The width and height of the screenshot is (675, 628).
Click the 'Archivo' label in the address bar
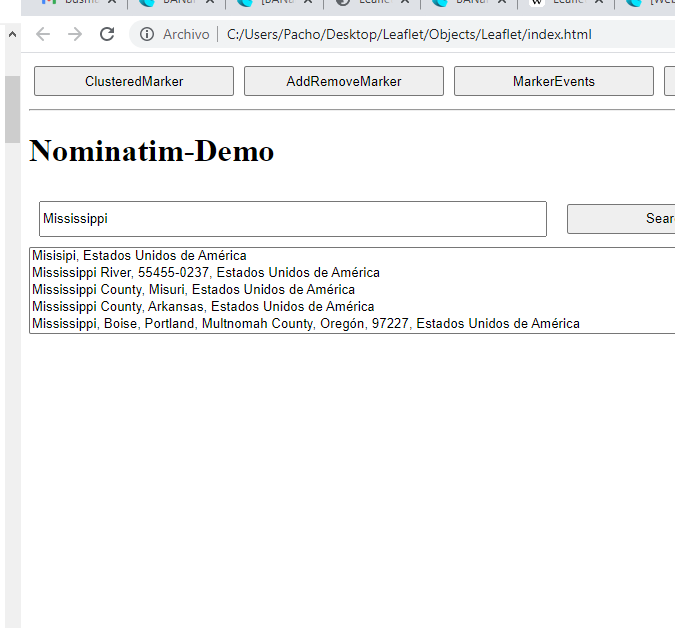click(x=186, y=34)
